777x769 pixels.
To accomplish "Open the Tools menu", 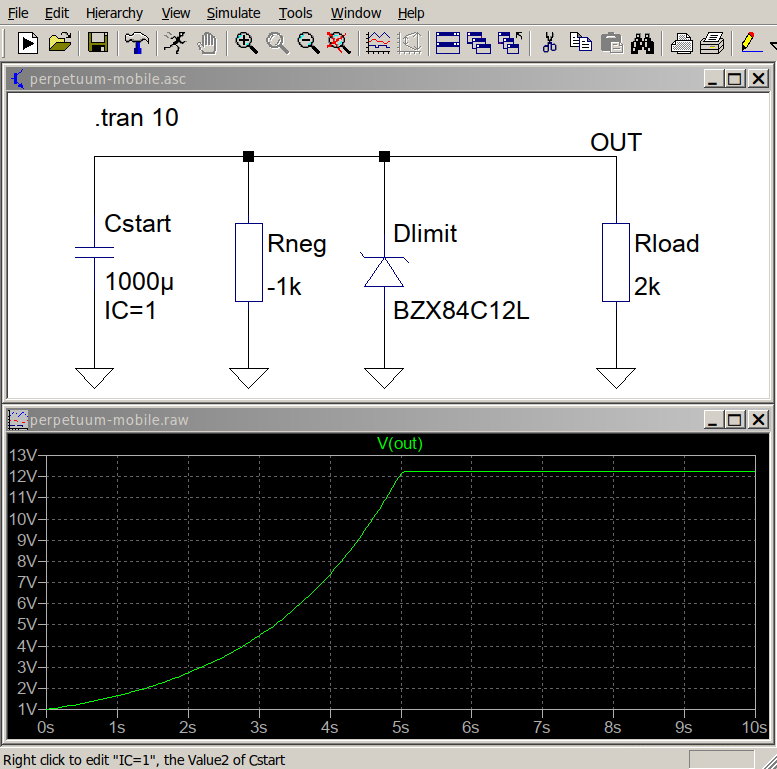I will point(295,13).
